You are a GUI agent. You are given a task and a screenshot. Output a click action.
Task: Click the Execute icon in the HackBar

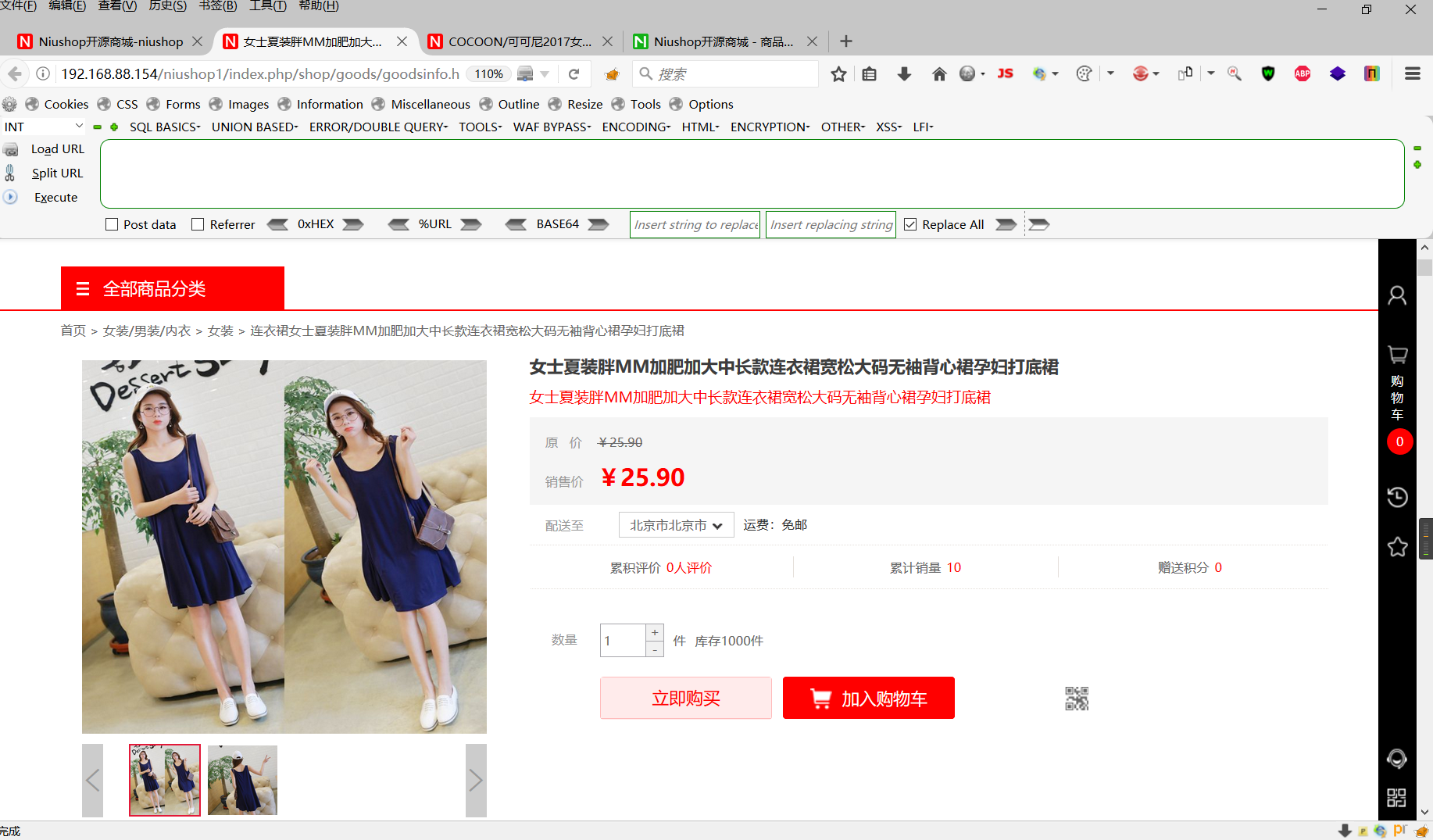[10, 197]
